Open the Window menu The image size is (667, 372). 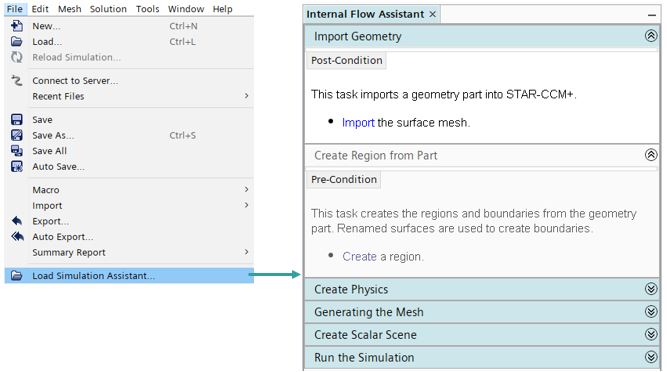point(186,9)
